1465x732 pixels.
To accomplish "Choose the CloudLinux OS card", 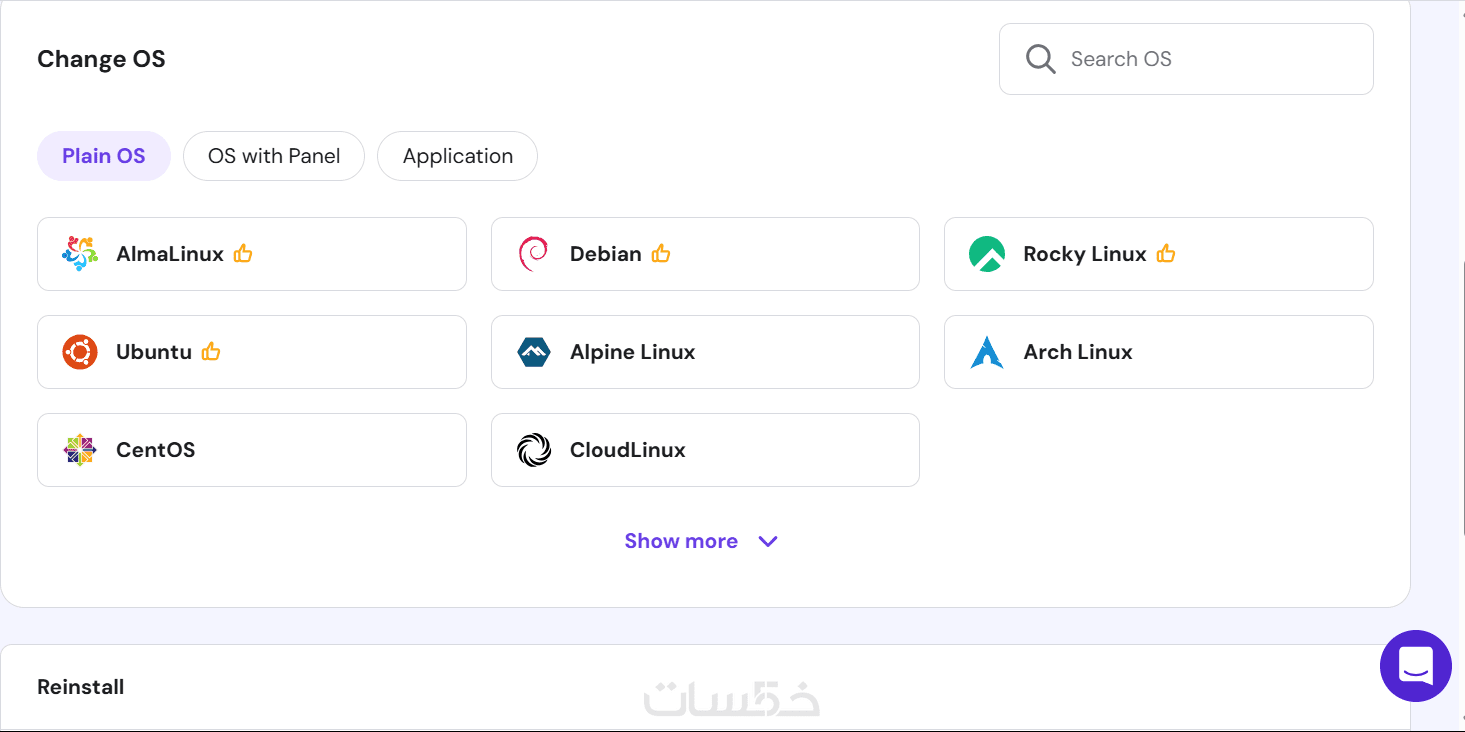I will click(705, 450).
